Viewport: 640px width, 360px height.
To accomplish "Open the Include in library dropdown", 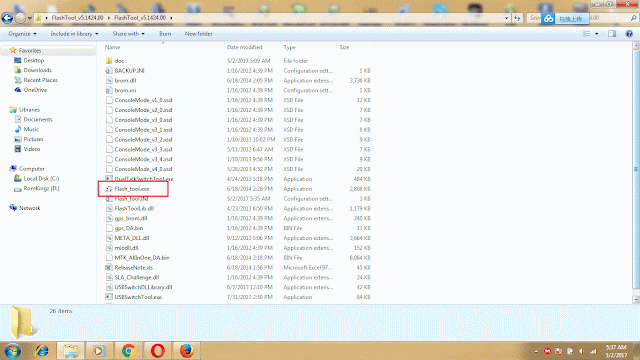I will 74,34.
